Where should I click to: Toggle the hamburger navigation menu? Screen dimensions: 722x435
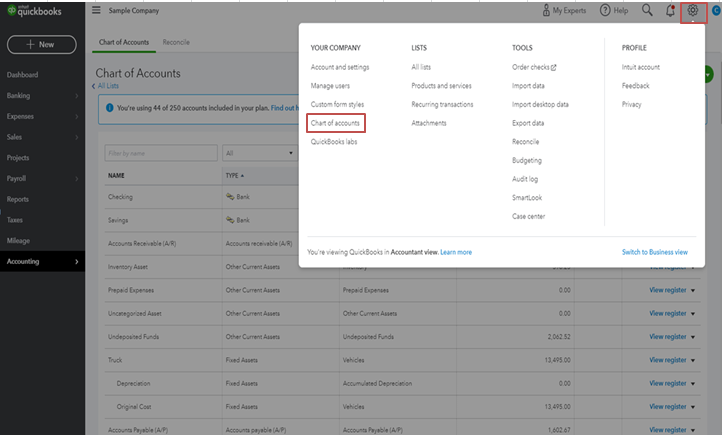pyautogui.click(x=96, y=10)
